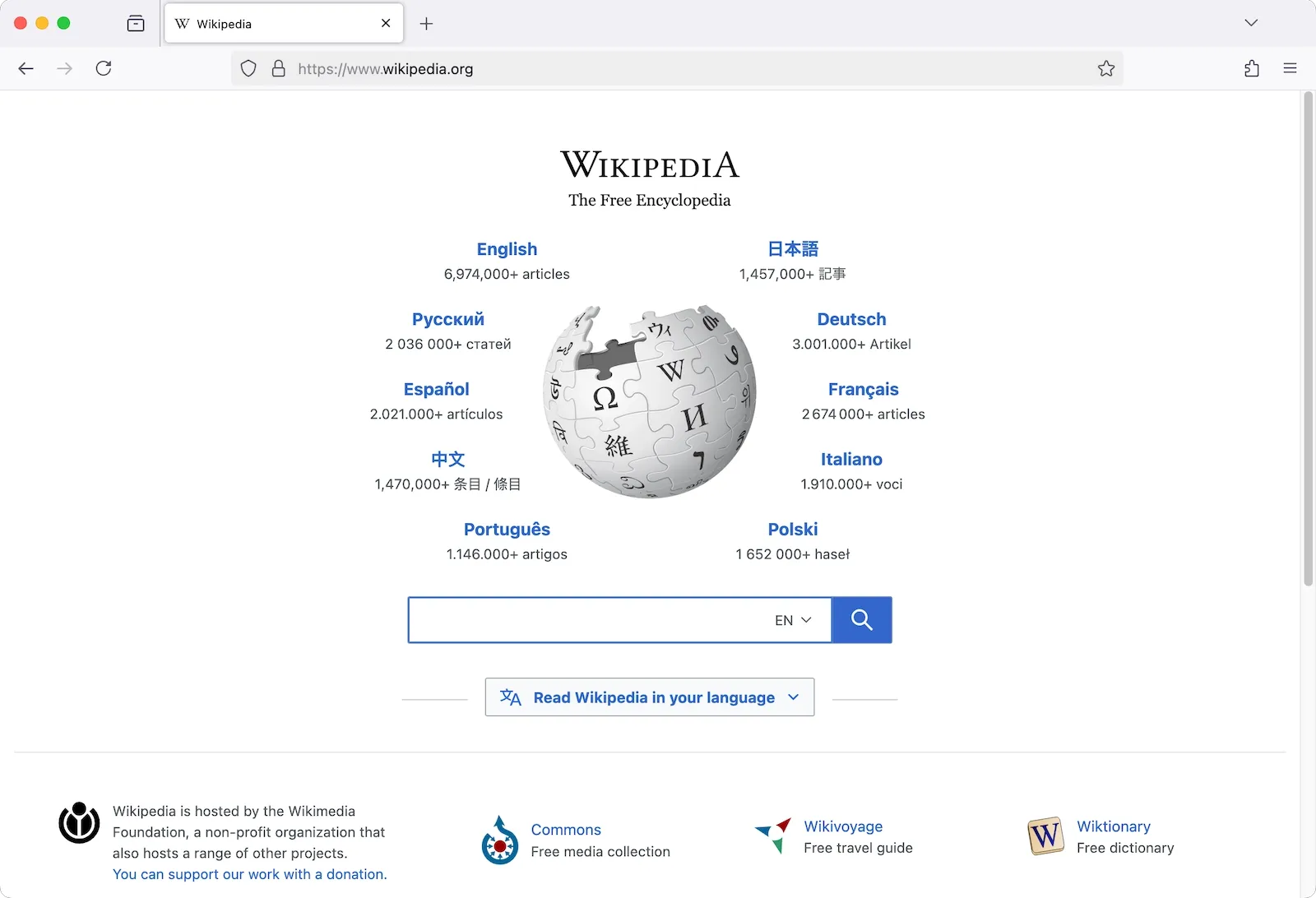
Task: Open the Français Wikipedia link
Action: 863,389
